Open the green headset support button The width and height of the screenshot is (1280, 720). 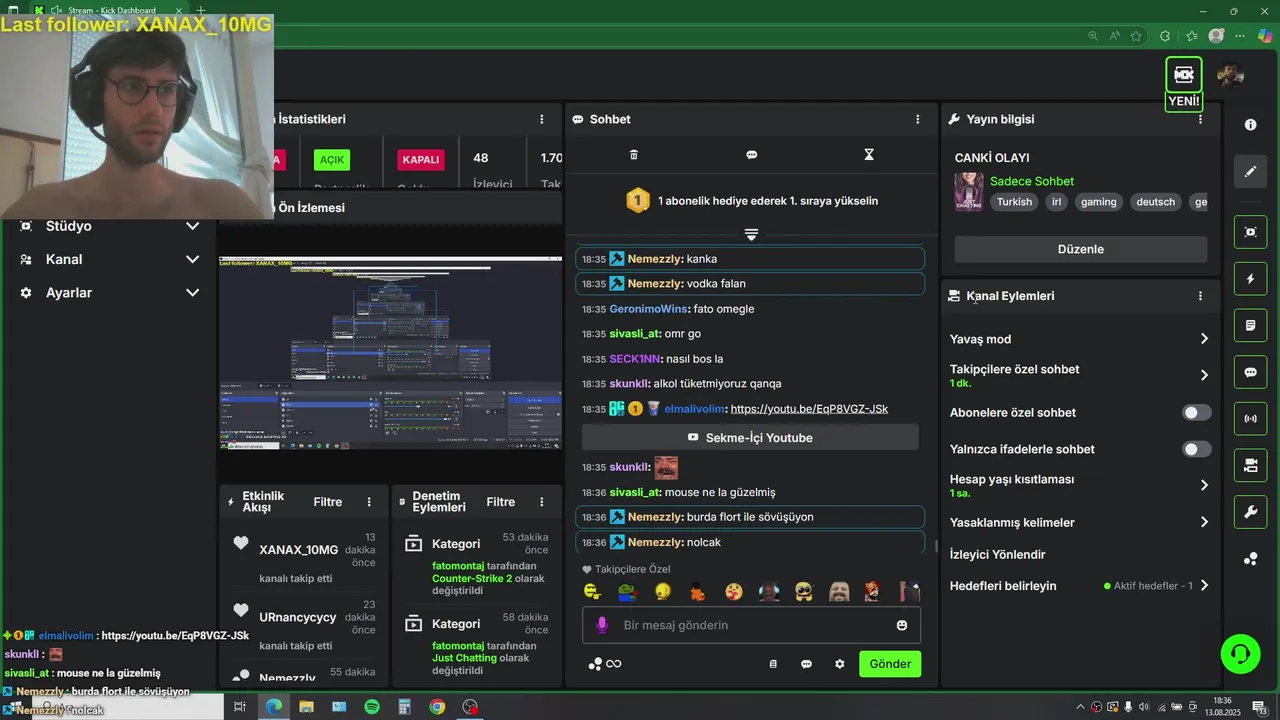click(1240, 654)
